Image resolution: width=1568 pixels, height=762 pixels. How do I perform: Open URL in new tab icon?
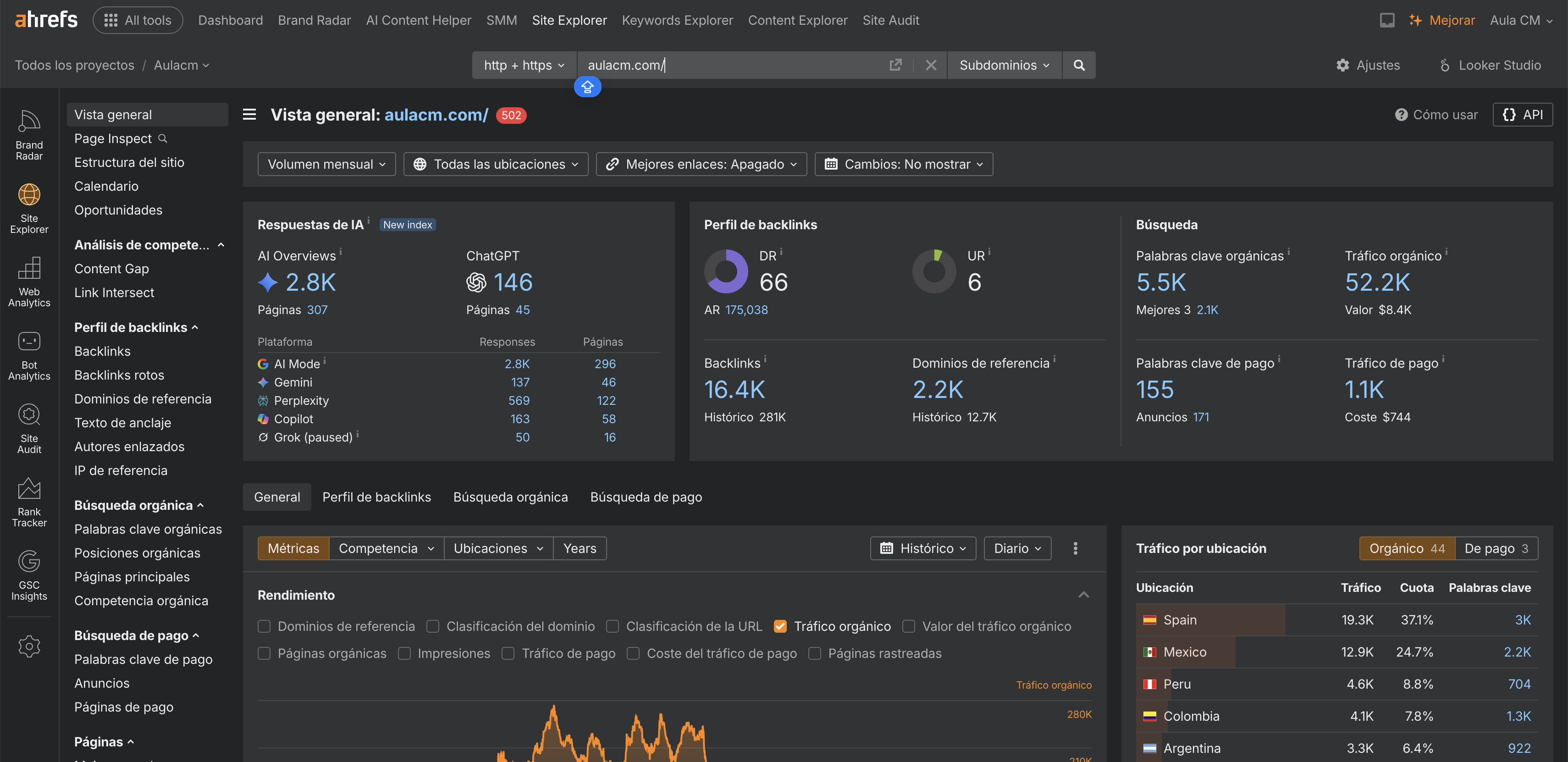tap(895, 65)
